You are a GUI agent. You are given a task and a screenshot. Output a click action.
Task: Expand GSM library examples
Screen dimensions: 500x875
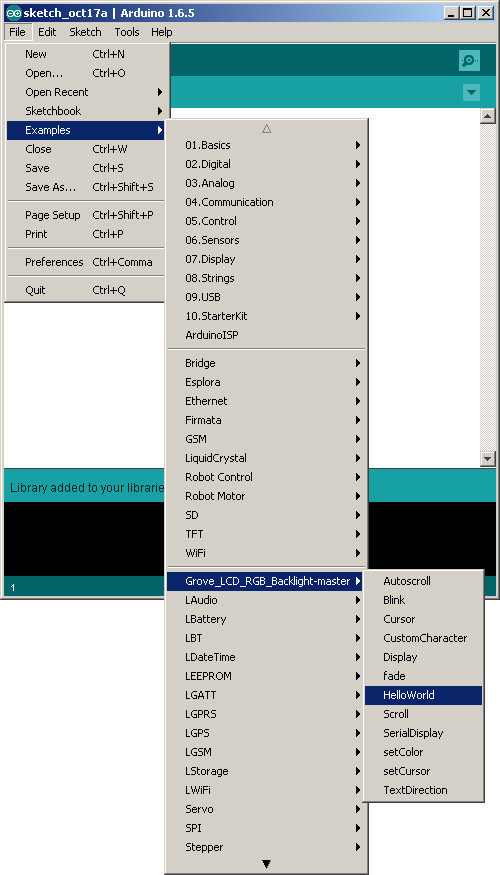click(x=266, y=439)
